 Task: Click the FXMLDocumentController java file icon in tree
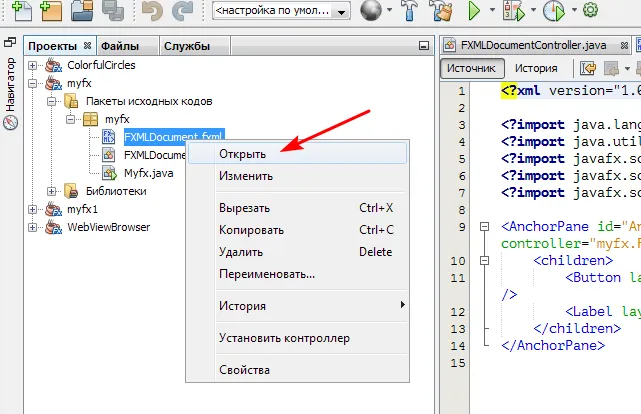108,155
